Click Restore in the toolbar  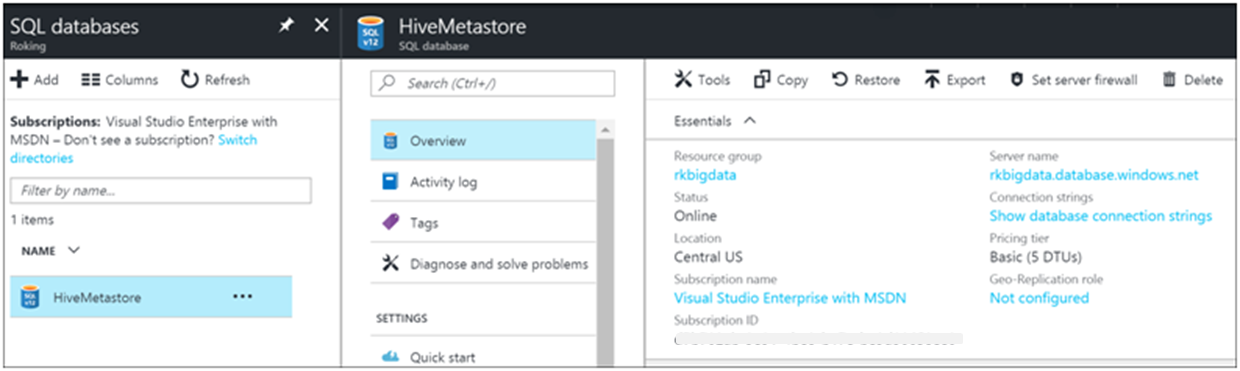pyautogui.click(x=866, y=80)
